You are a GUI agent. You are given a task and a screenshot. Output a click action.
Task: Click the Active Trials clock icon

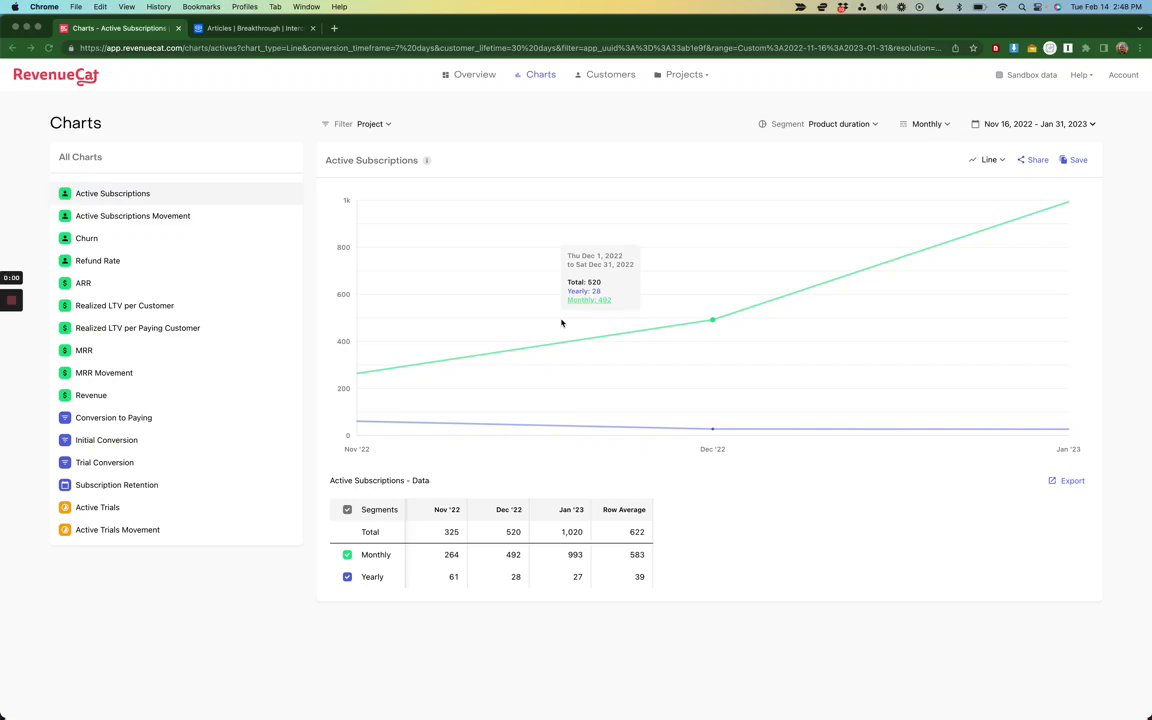(65, 507)
